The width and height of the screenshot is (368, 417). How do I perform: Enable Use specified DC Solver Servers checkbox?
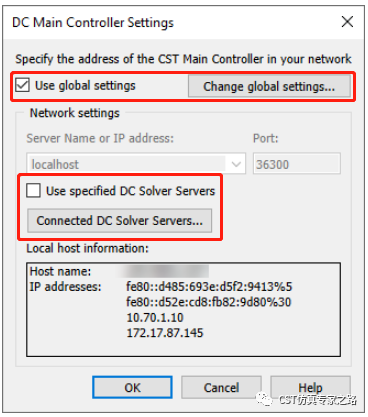coord(34,191)
